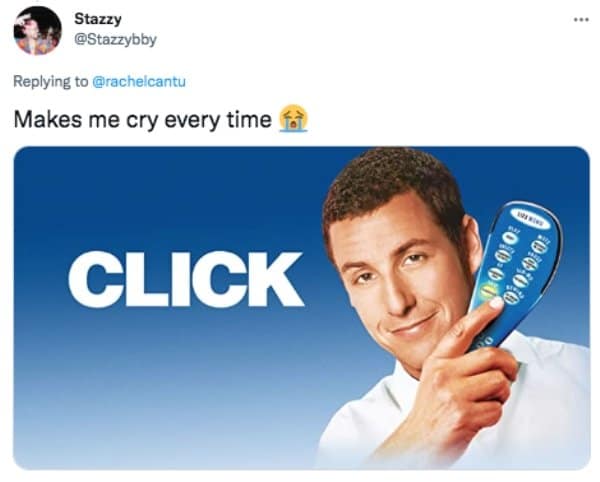Select the 'Makes me cry every time' text
The image size is (600, 482).
pyautogui.click(x=142, y=120)
